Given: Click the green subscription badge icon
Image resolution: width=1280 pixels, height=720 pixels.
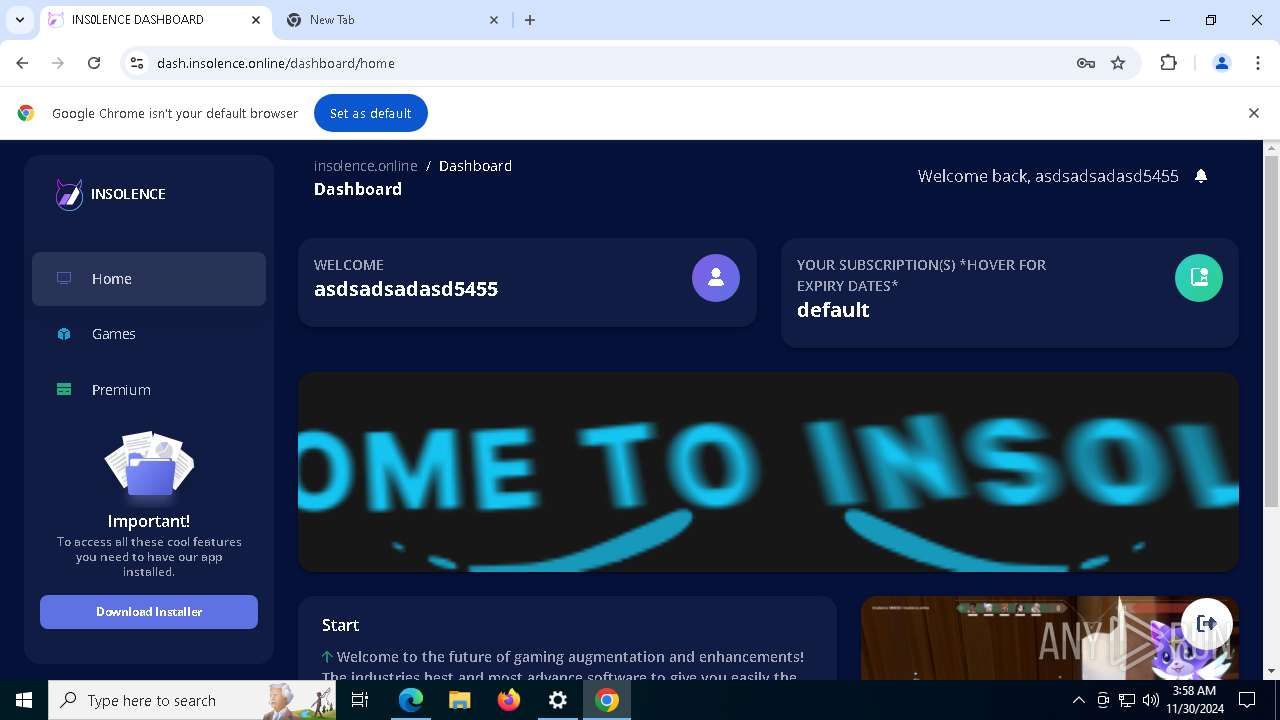Looking at the screenshot, I should point(1199,278).
